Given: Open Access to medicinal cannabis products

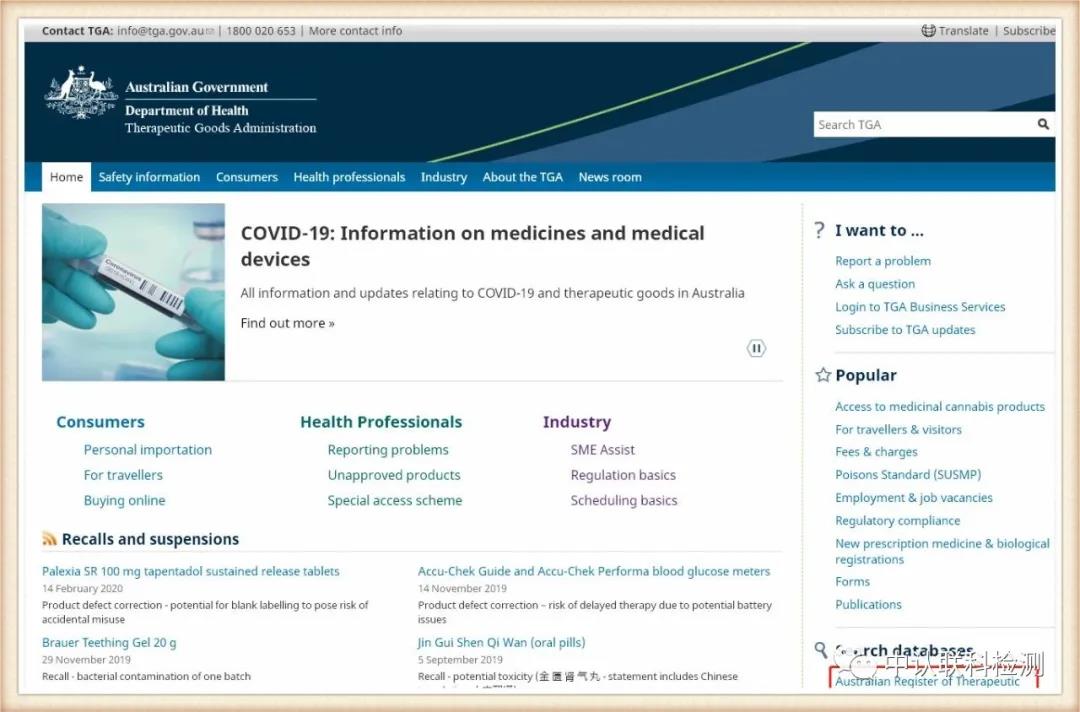Looking at the screenshot, I should pyautogui.click(x=940, y=407).
